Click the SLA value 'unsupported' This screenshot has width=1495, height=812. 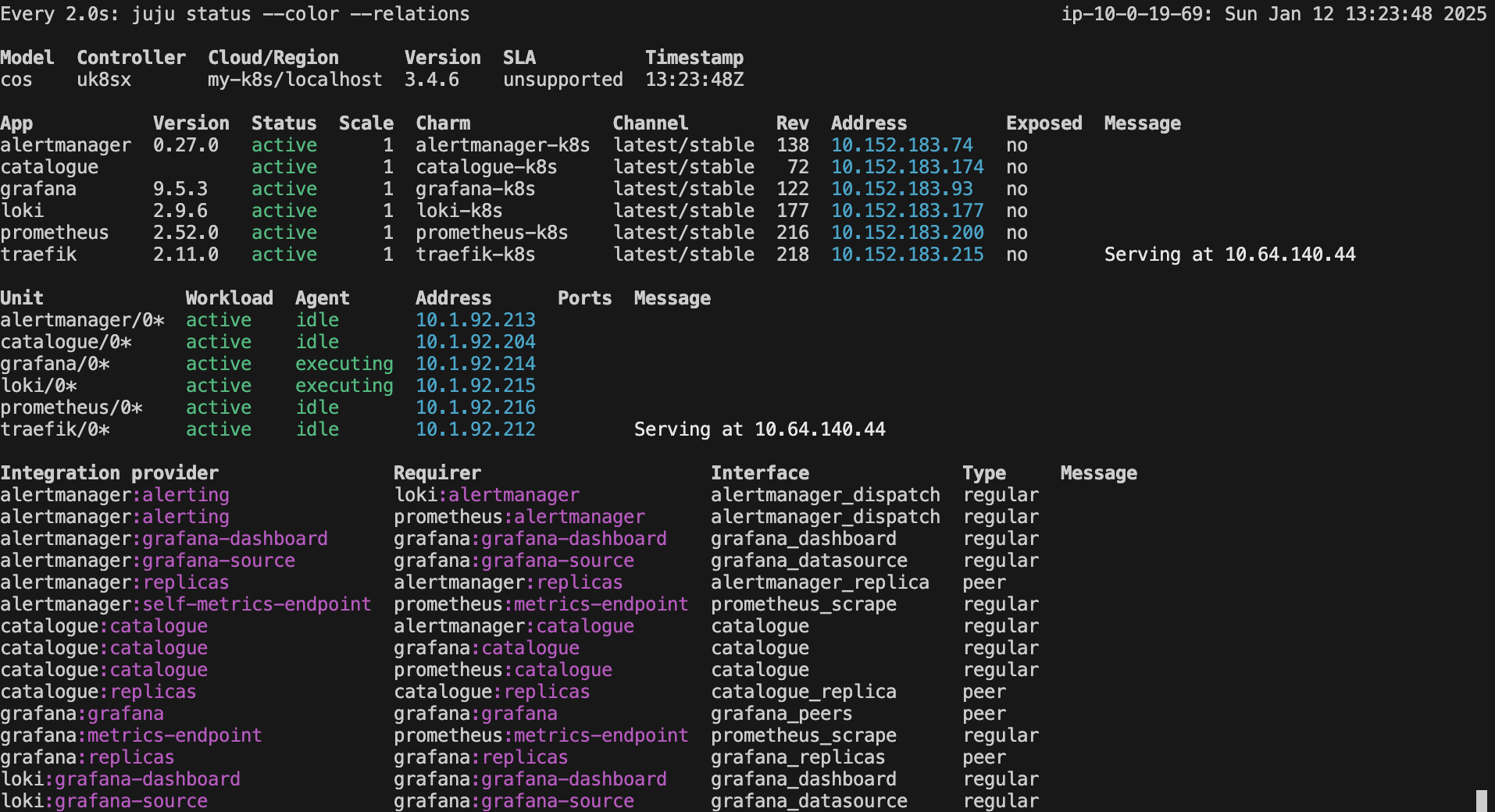pyautogui.click(x=563, y=80)
